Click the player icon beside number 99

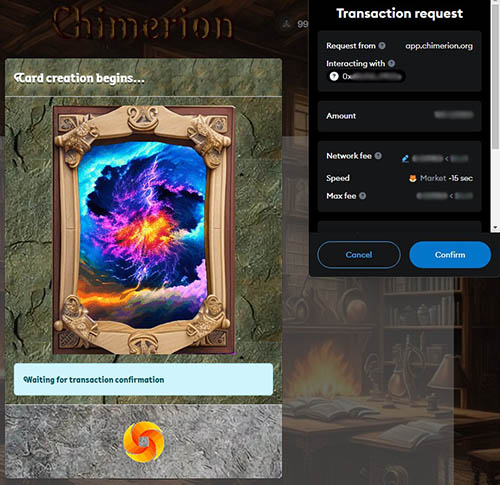[x=287, y=24]
